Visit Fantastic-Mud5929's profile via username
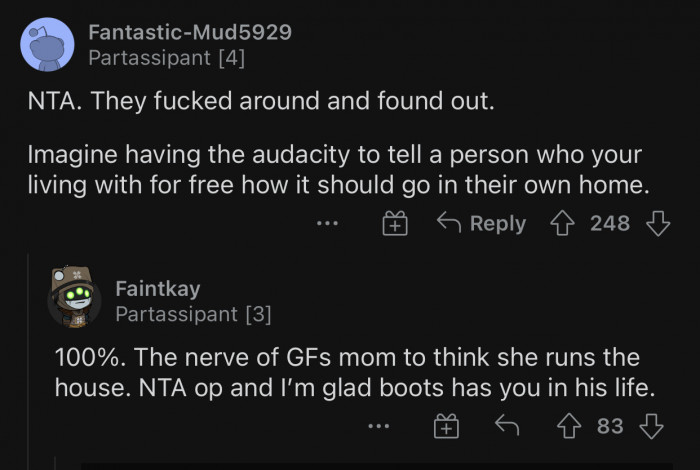 (x=190, y=32)
